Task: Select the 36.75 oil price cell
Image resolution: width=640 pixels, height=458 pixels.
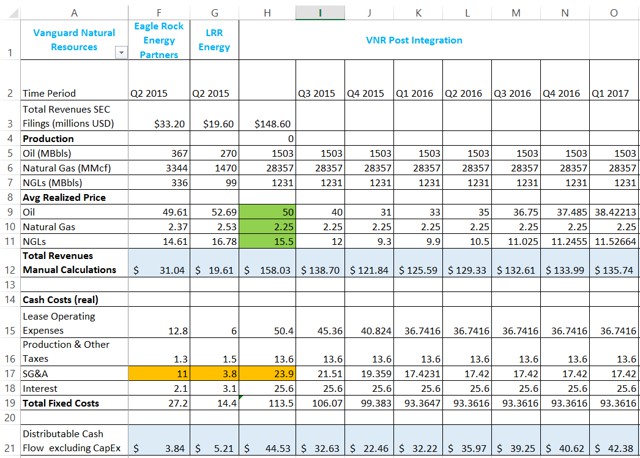Action: [516, 212]
